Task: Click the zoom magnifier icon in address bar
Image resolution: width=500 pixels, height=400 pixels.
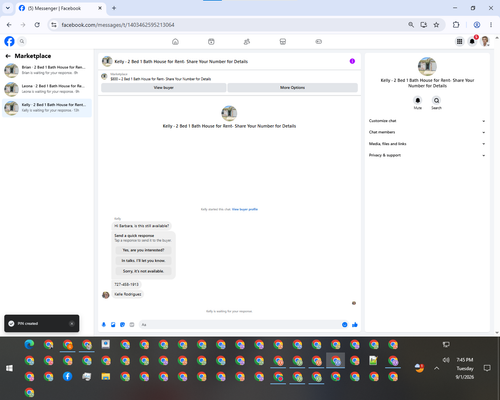Action: (411, 25)
